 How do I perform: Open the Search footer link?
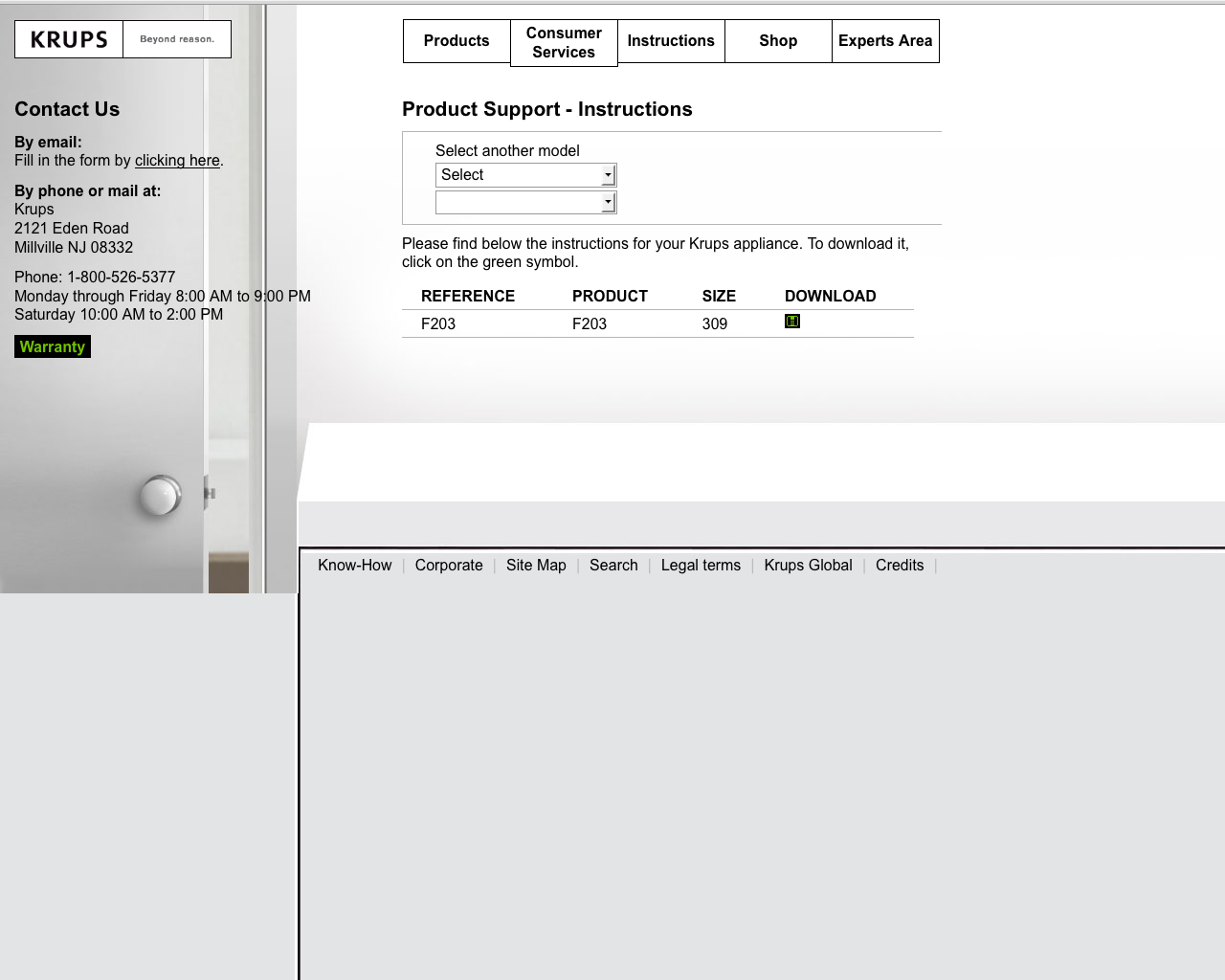(613, 566)
